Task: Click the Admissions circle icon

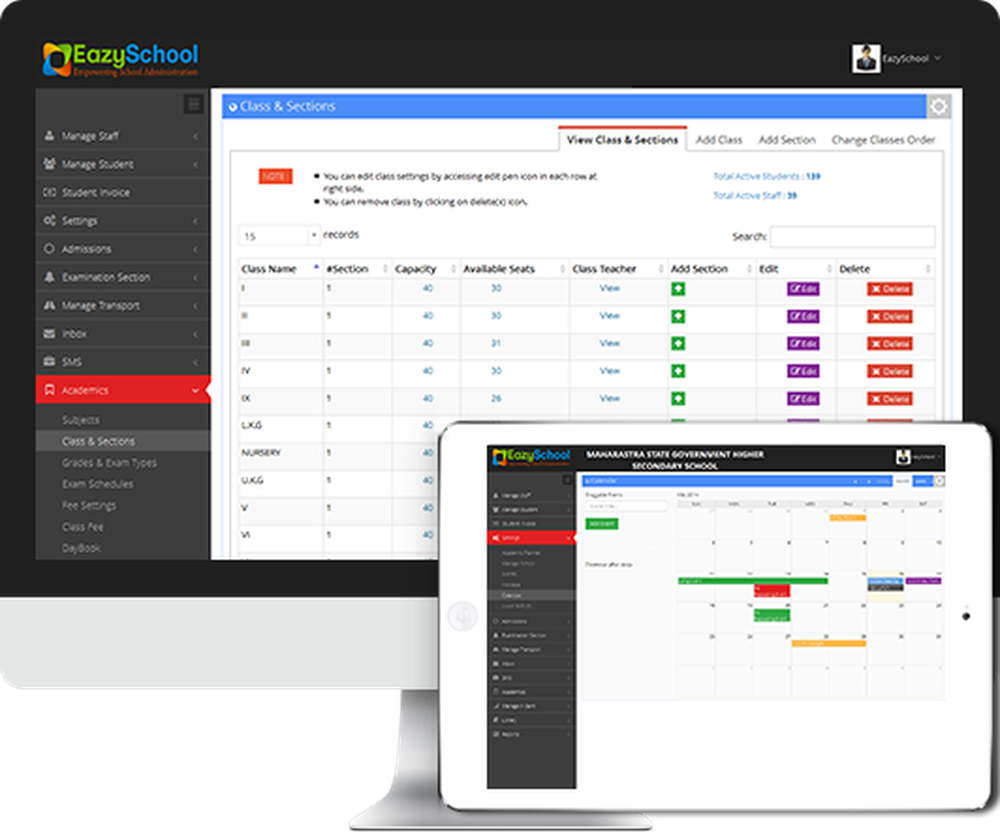Action: (49, 249)
